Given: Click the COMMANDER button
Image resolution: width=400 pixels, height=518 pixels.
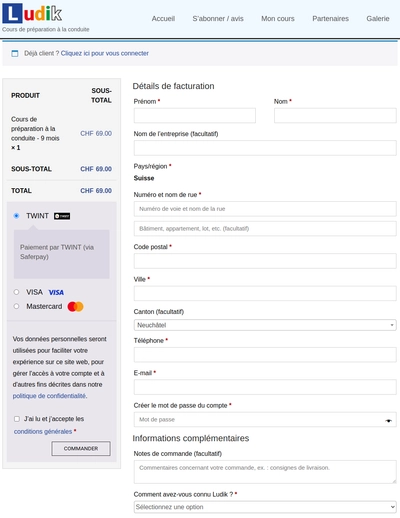Looking at the screenshot, I should (81, 448).
